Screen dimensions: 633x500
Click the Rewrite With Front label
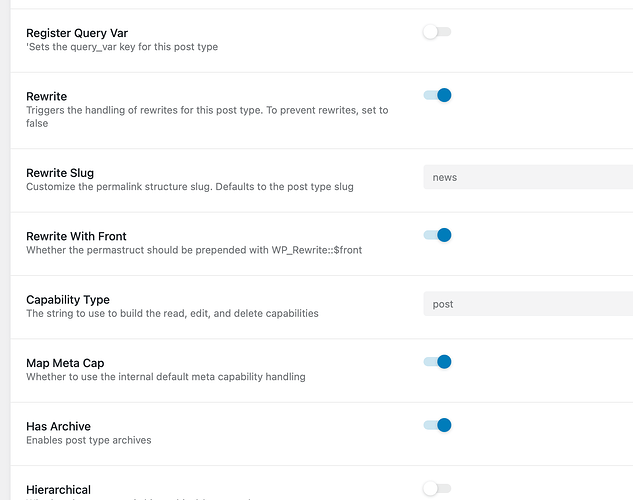pos(76,236)
